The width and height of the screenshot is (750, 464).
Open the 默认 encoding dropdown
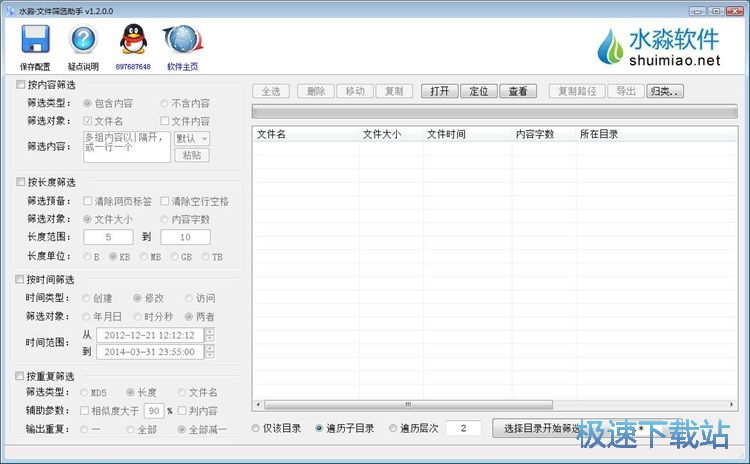[192, 138]
